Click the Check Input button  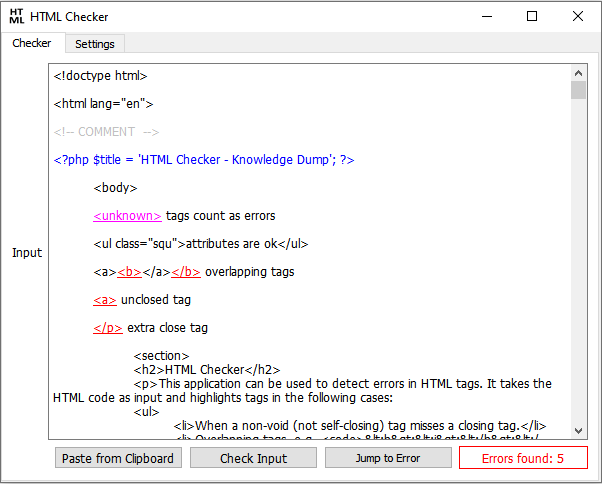pyautogui.click(x=253, y=458)
